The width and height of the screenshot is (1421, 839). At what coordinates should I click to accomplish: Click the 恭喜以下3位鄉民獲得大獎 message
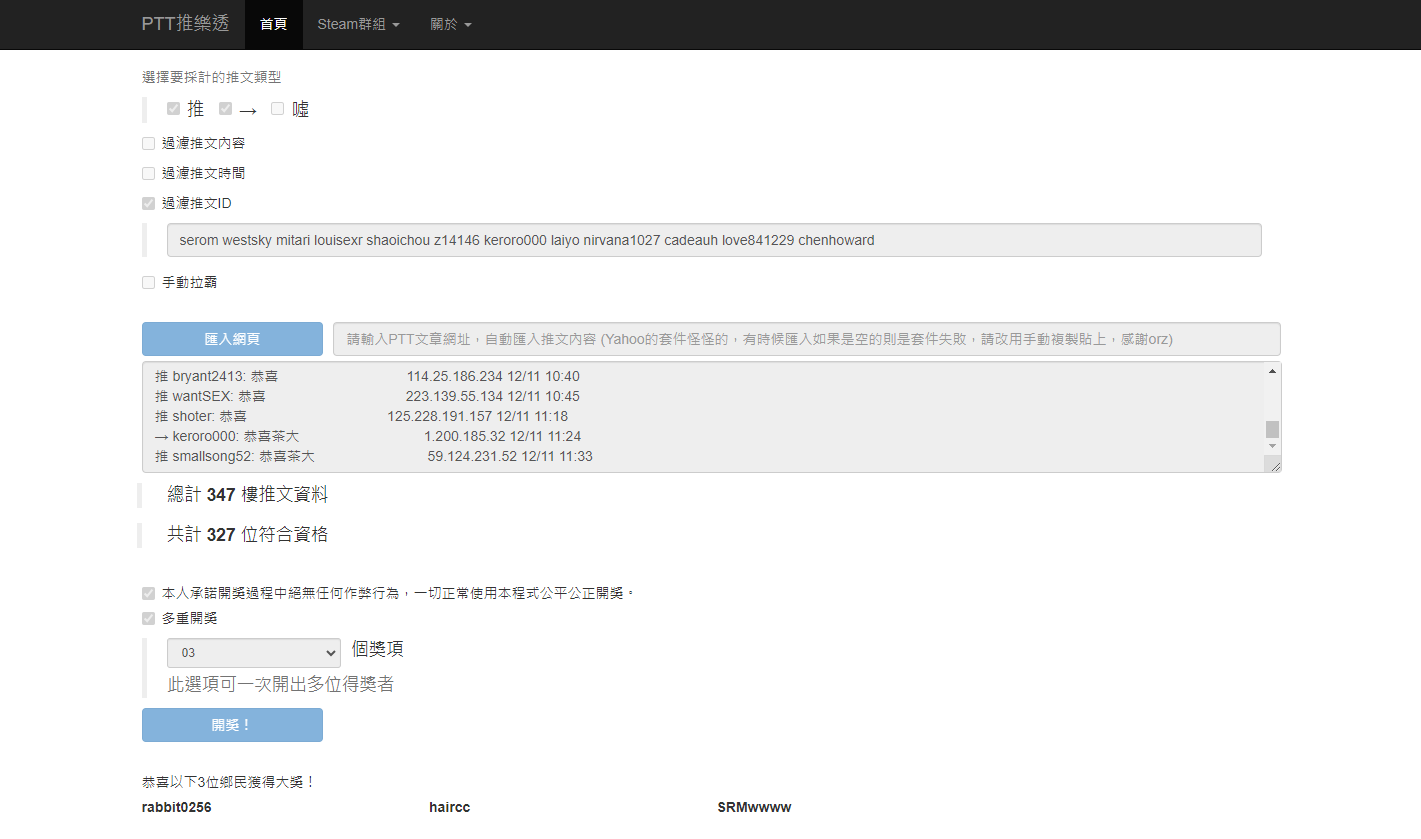click(x=229, y=782)
